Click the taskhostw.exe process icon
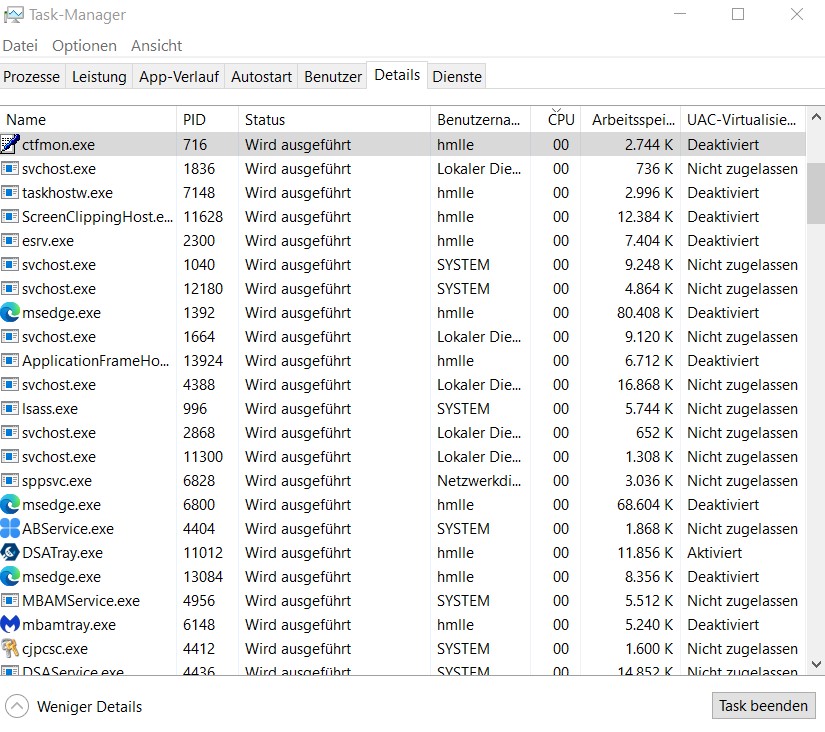825x732 pixels. pos(10,193)
